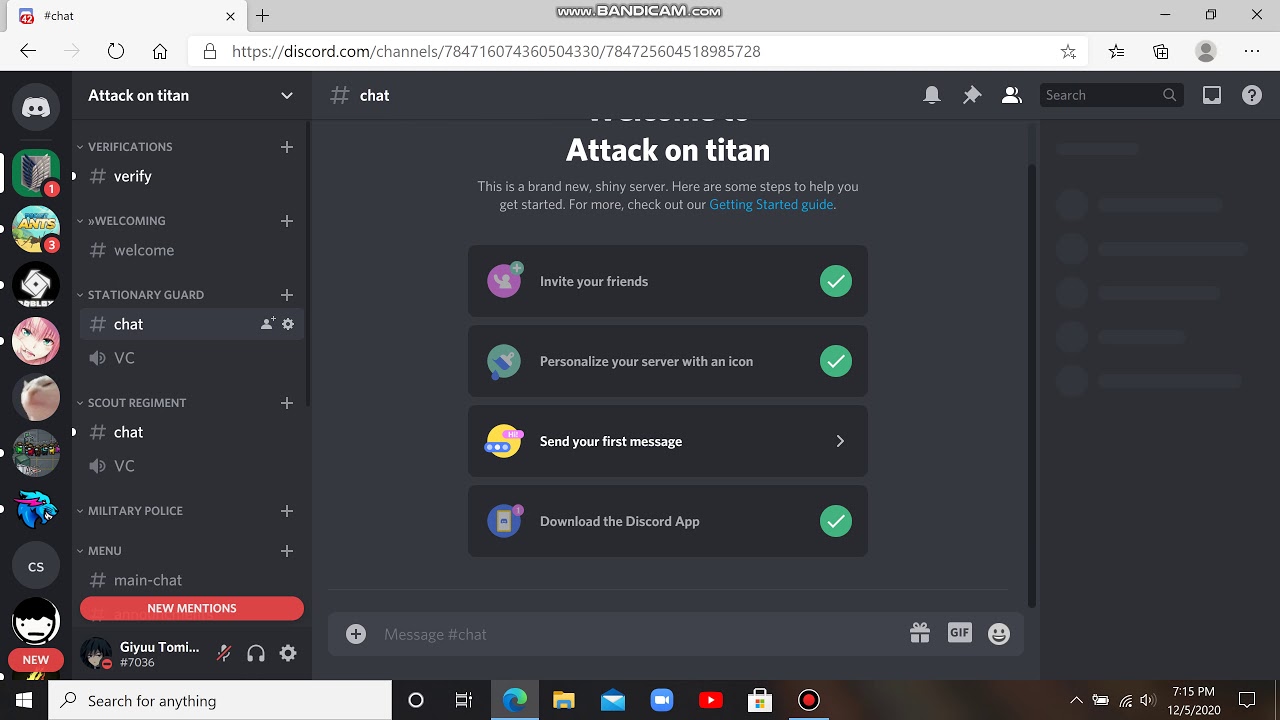Open notification settings bell icon
The height and width of the screenshot is (720, 1280).
pyautogui.click(x=932, y=95)
